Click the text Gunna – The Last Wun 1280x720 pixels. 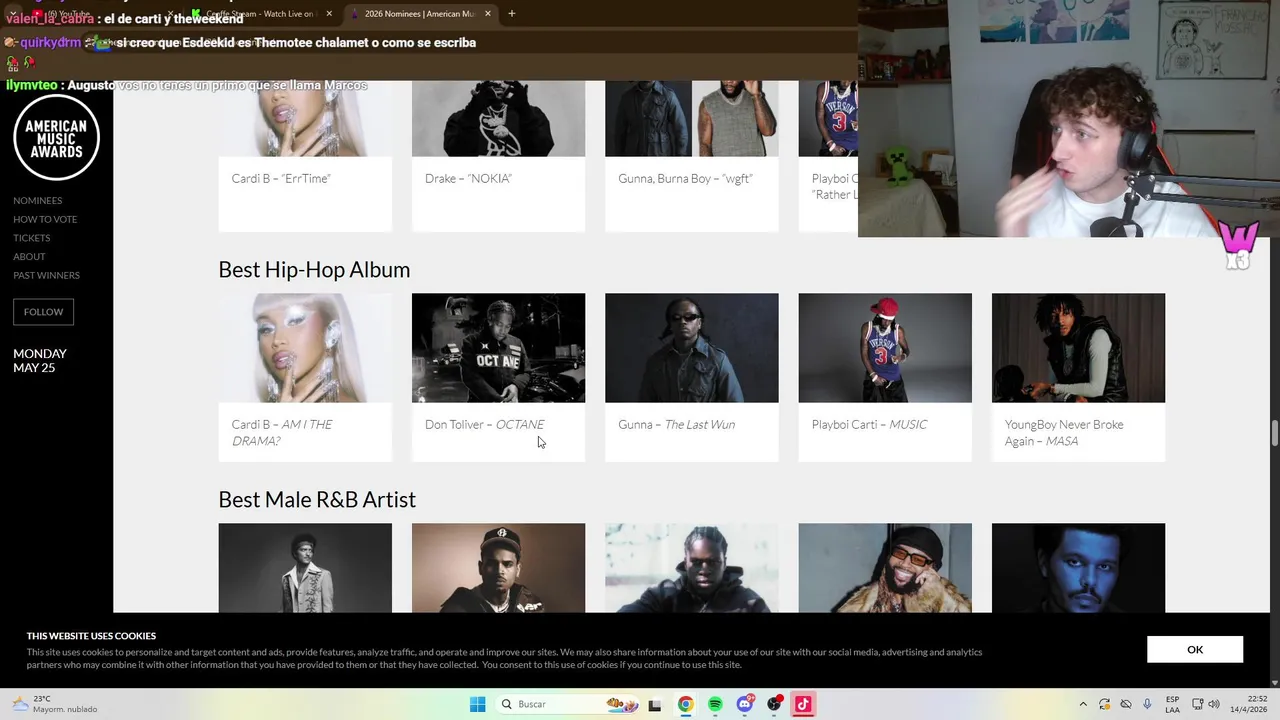(676, 424)
